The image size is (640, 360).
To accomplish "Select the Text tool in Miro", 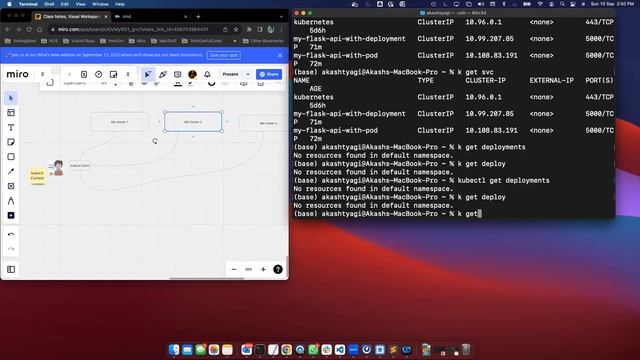I will pos(11,127).
